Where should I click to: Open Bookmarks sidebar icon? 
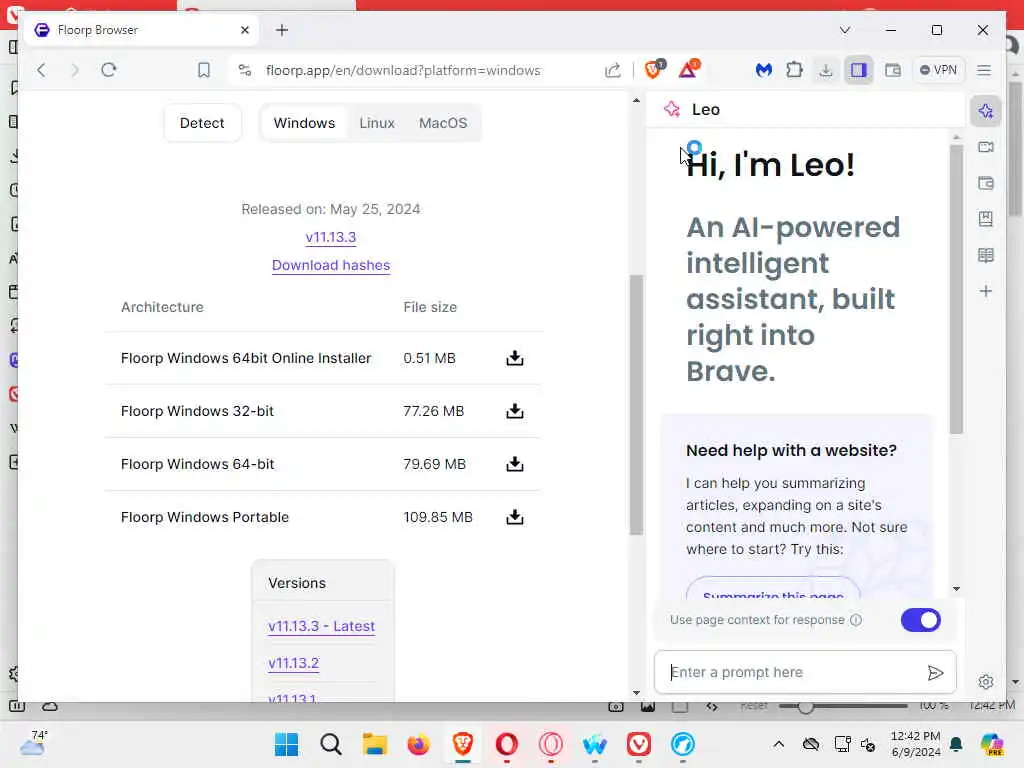[x=985, y=219]
